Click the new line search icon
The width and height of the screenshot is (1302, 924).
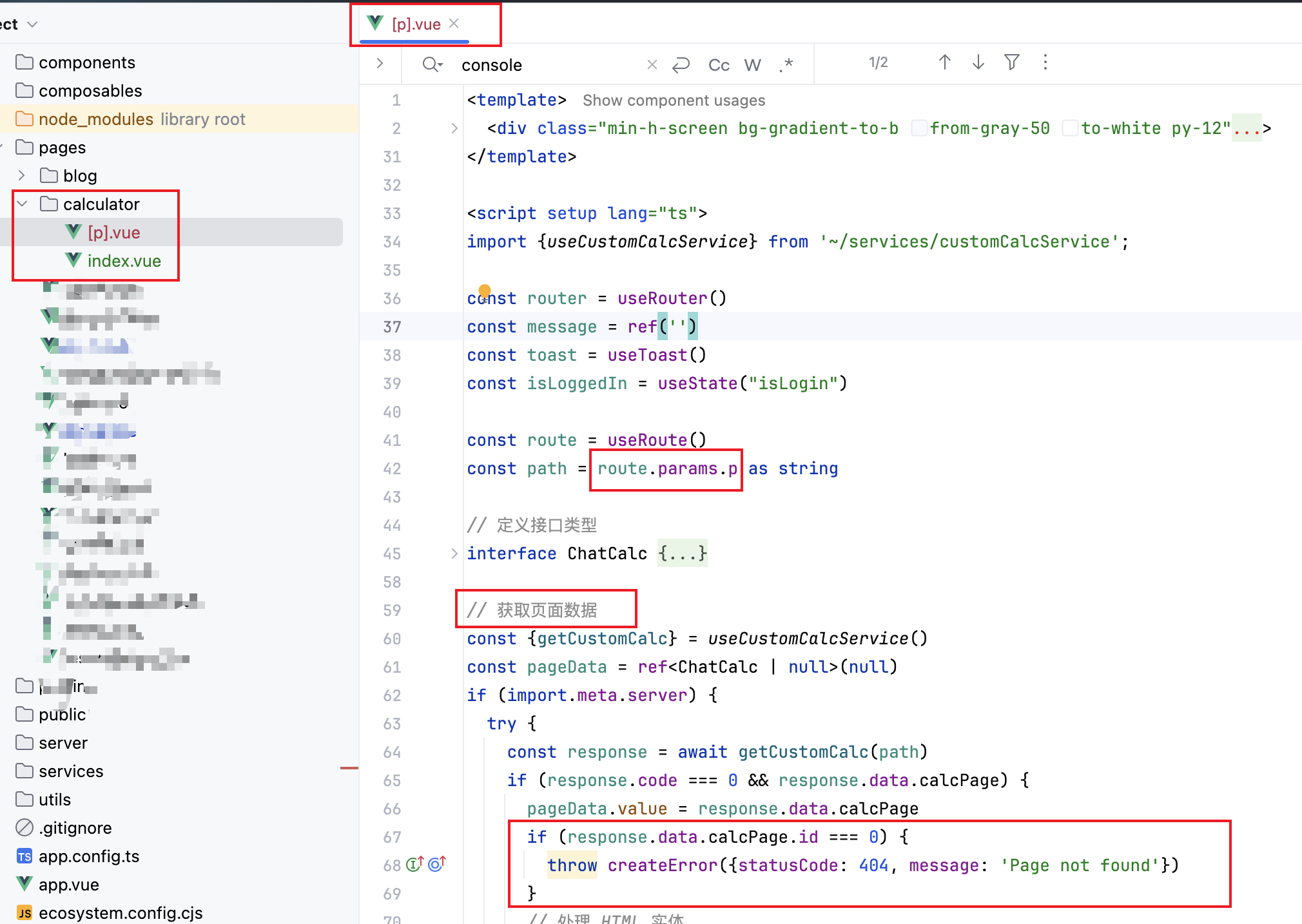(681, 65)
